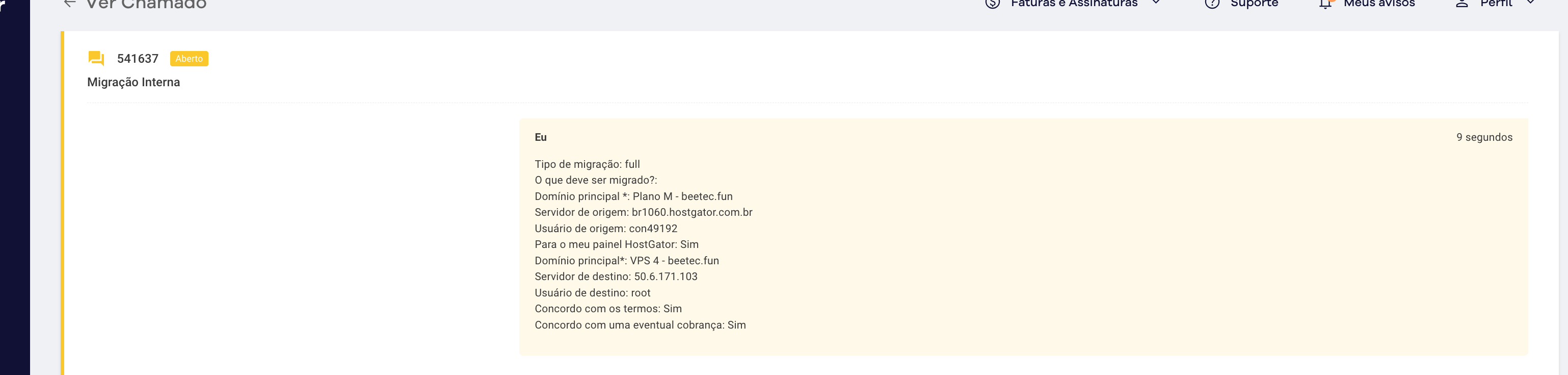This screenshot has height=375, width=1568.
Task: Expand the Faturas e Assinaturas chevron
Action: click(x=1156, y=3)
